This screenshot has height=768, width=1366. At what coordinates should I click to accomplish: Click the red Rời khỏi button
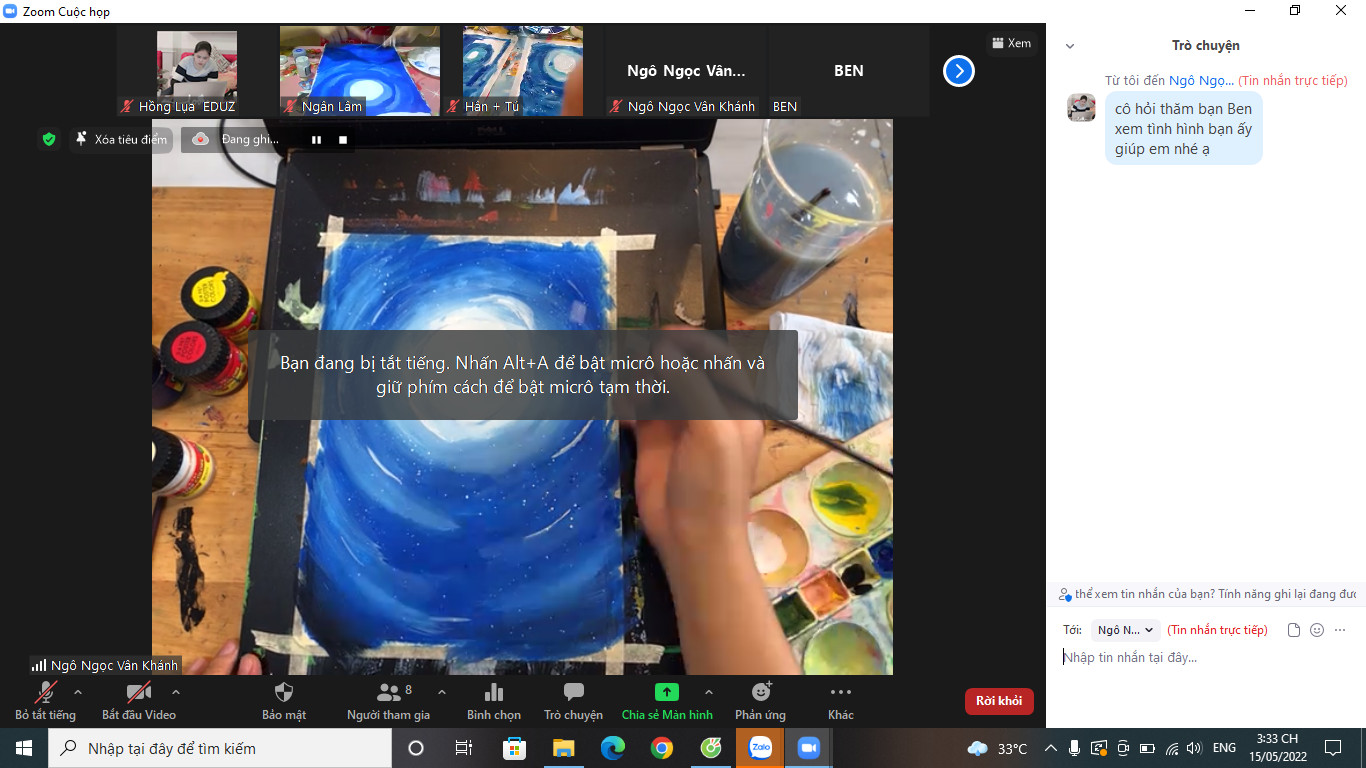[x=999, y=701]
